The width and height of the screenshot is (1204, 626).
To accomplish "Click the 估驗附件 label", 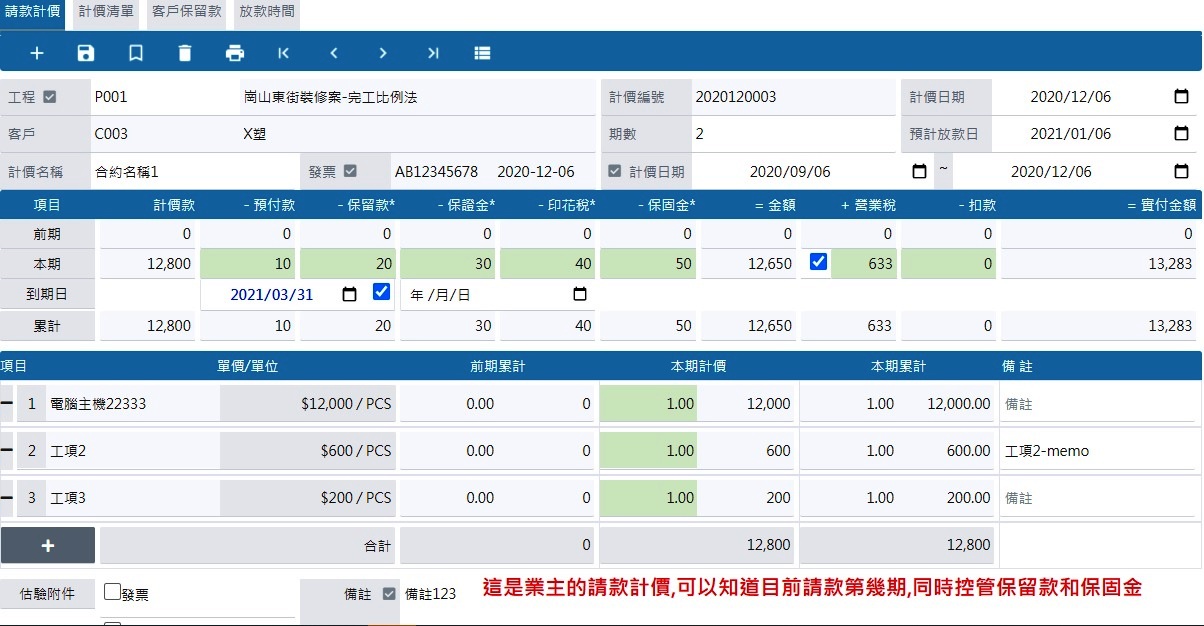I will tap(48, 593).
